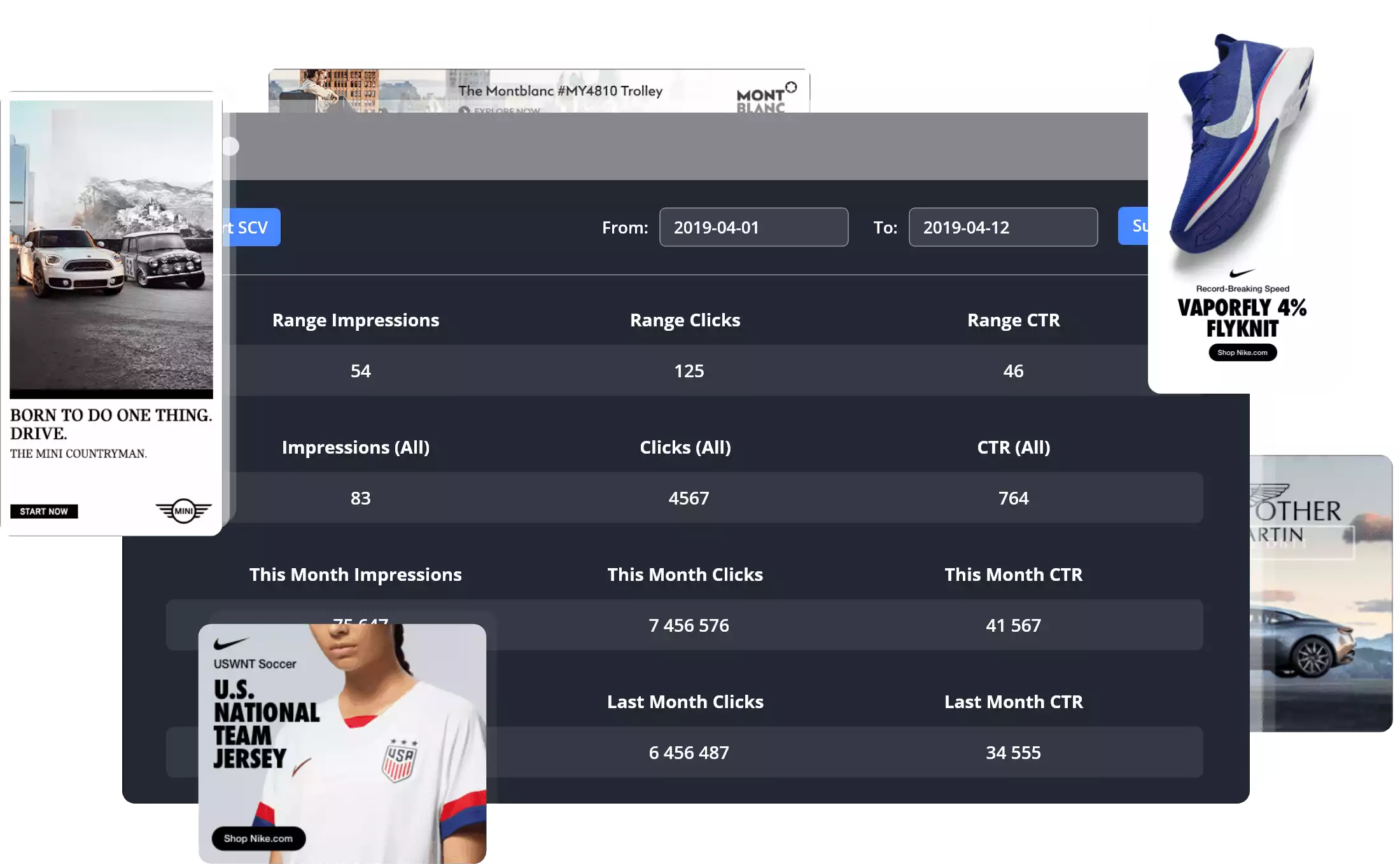Screen dimensions: 1400x864
Task: Click the blue Submit button beside To date
Action: pos(1133,226)
